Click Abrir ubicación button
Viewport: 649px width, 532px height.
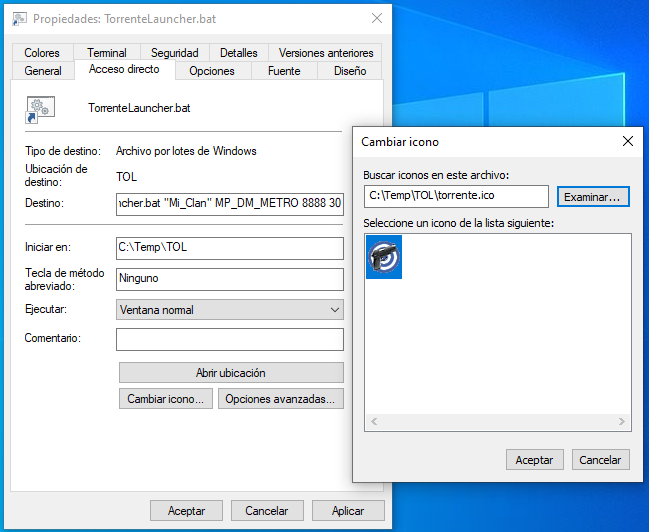230,373
